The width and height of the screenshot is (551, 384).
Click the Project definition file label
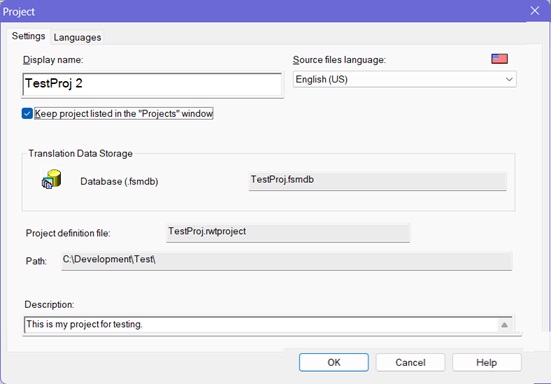68,233
